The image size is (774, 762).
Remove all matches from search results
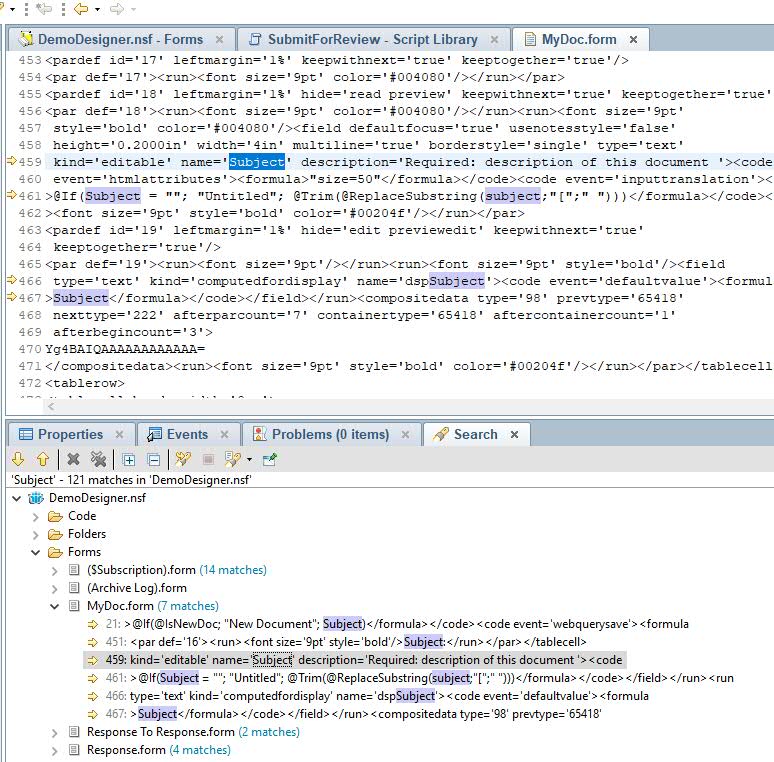(x=98, y=460)
